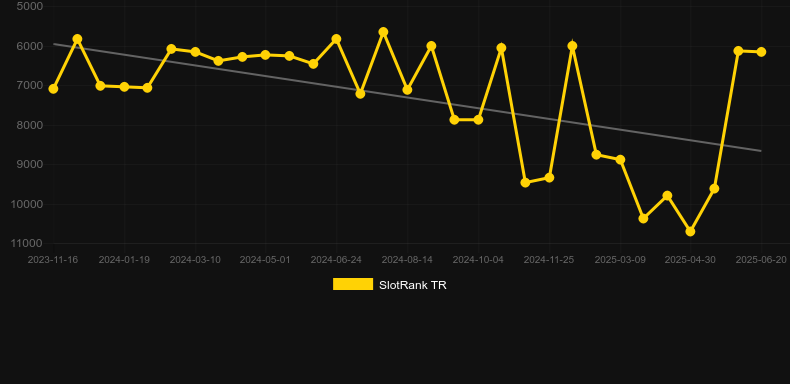Click the 2024-10-04 x-axis date label
This screenshot has height=384, width=790.
(x=478, y=260)
